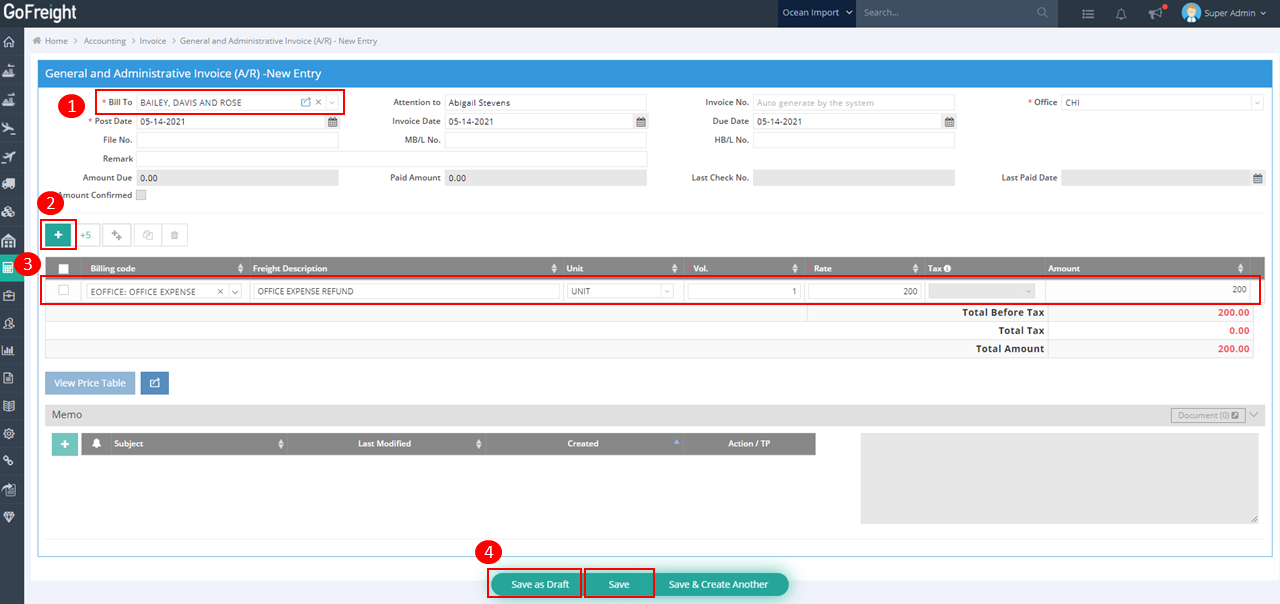This screenshot has height=604, width=1280.
Task: Click the +5 add five rows button
Action: click(x=86, y=235)
